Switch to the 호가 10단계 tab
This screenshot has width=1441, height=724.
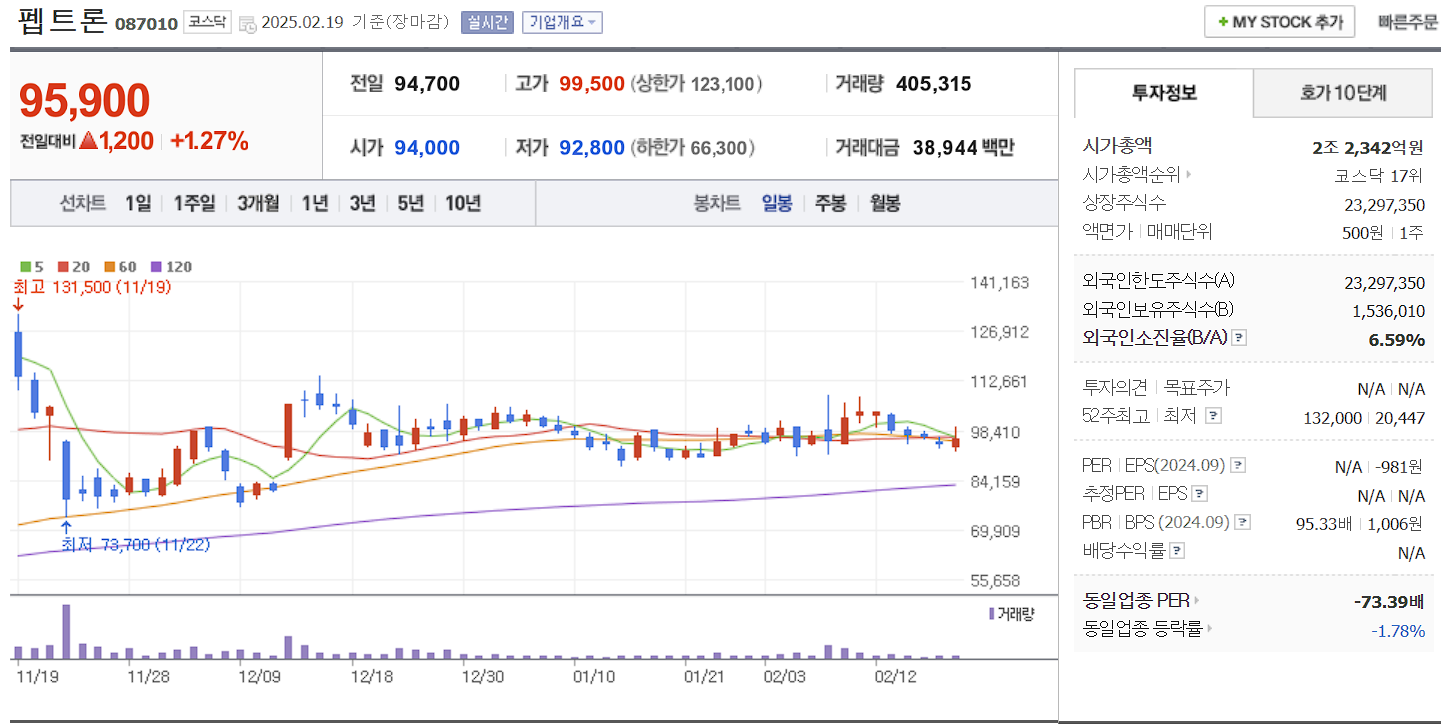(x=1343, y=93)
